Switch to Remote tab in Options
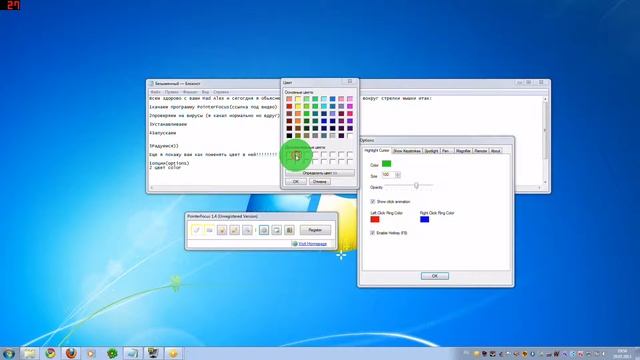 tap(480, 151)
